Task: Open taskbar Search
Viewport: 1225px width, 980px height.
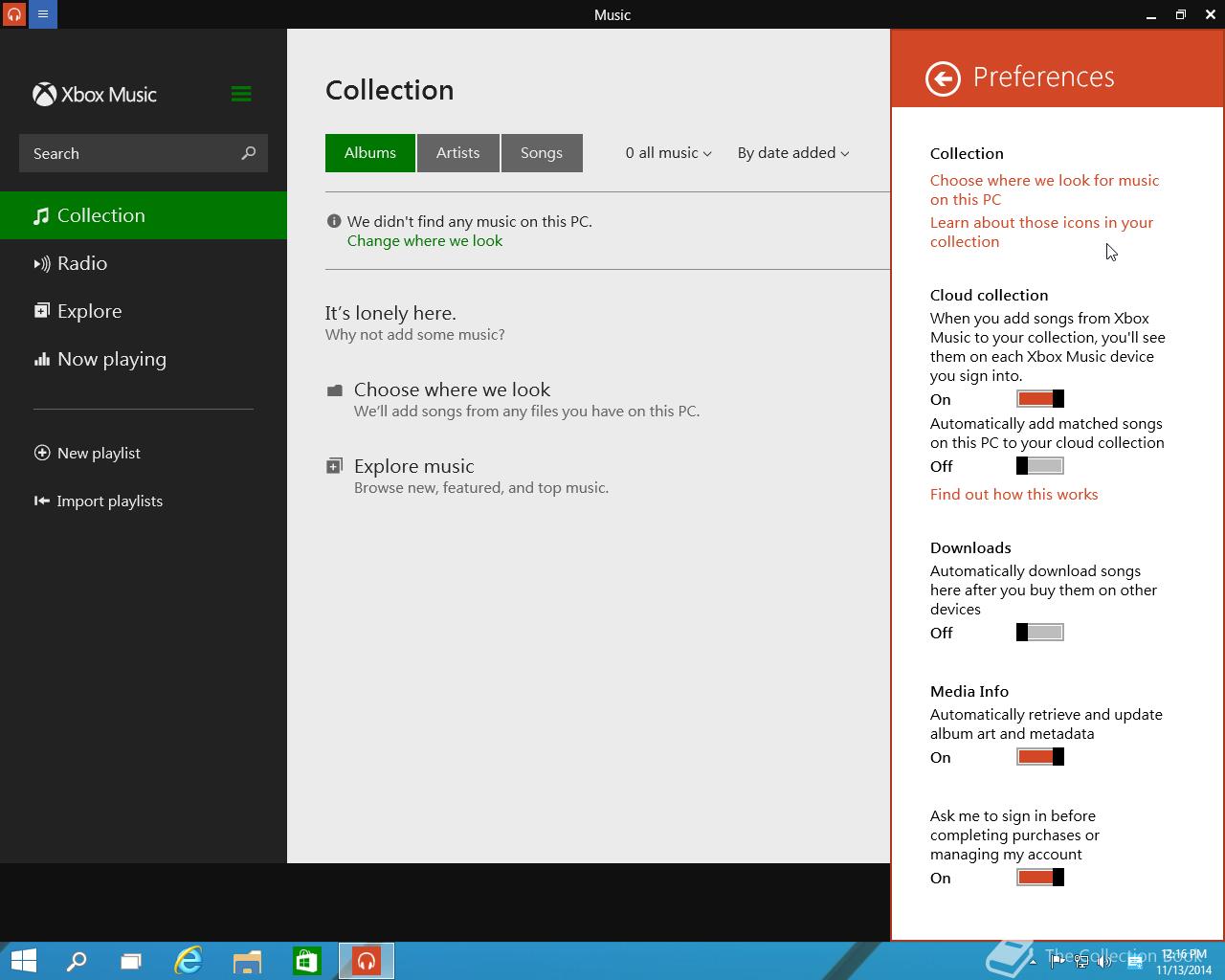Action: tap(77, 961)
